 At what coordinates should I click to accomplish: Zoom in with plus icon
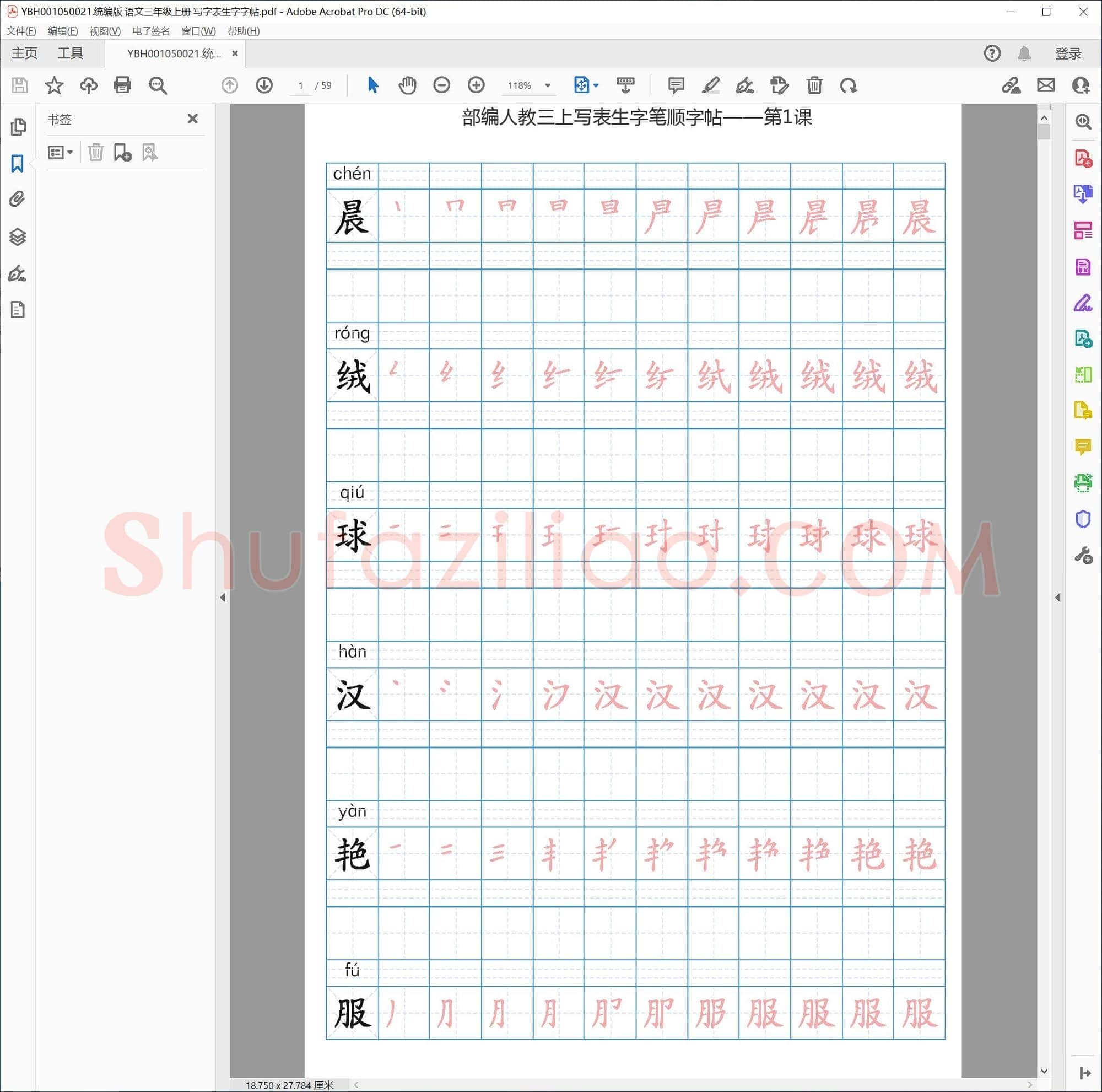(x=476, y=85)
